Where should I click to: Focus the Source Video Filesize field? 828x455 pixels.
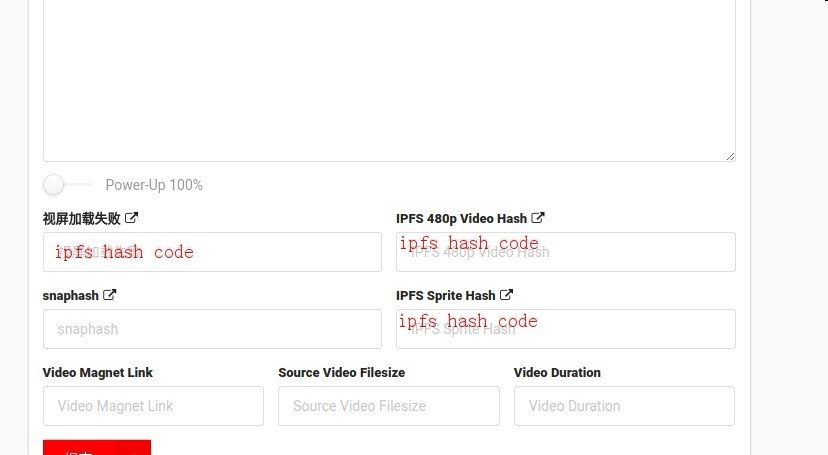pos(389,406)
